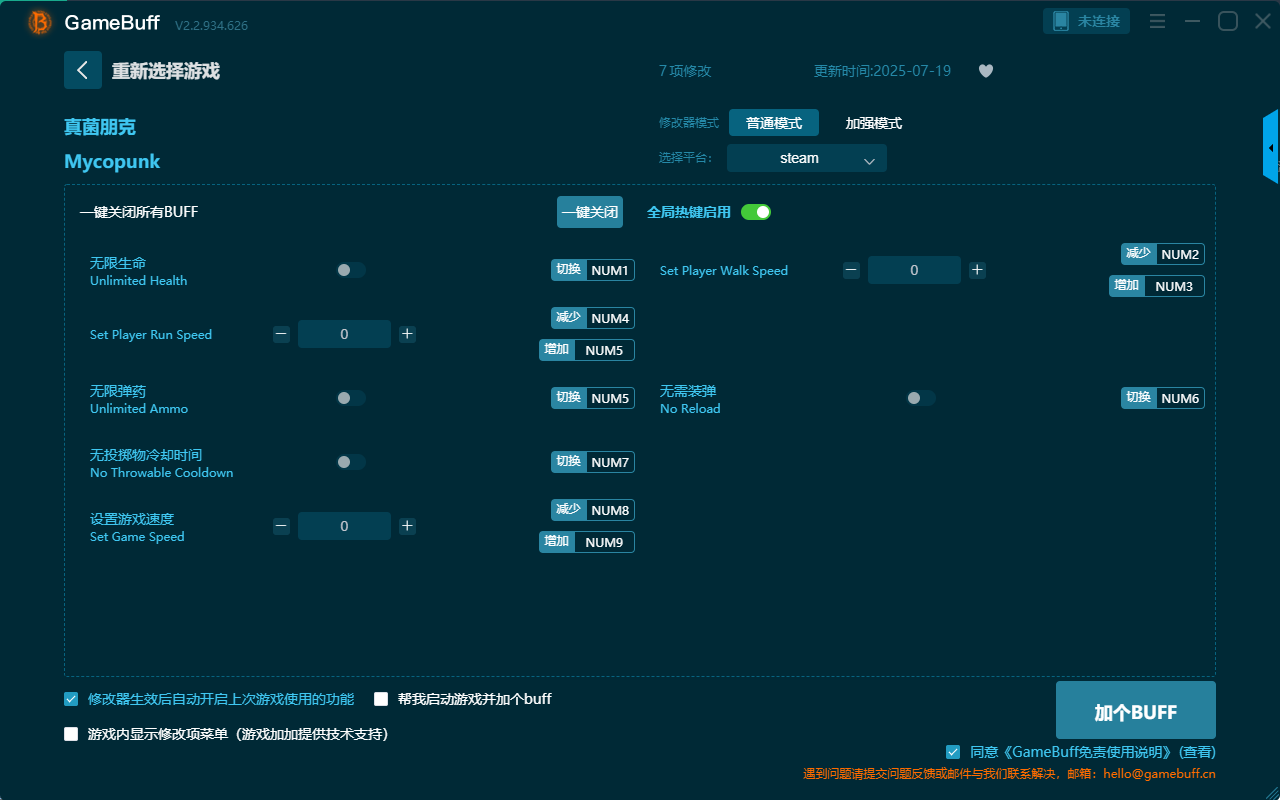Toggle Unlimited Ammo switch

click(351, 398)
